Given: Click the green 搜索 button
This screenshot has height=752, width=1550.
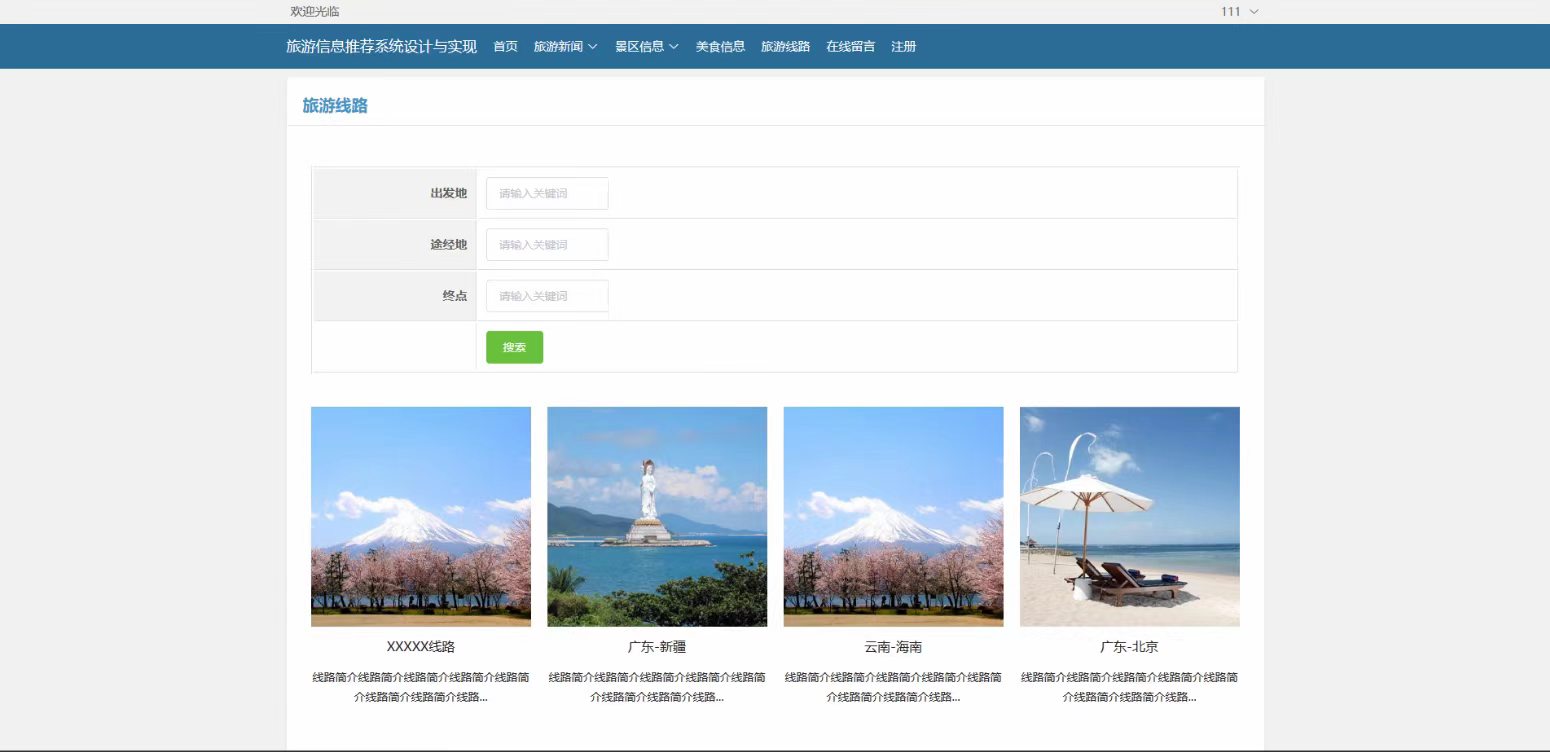Looking at the screenshot, I should [x=514, y=347].
